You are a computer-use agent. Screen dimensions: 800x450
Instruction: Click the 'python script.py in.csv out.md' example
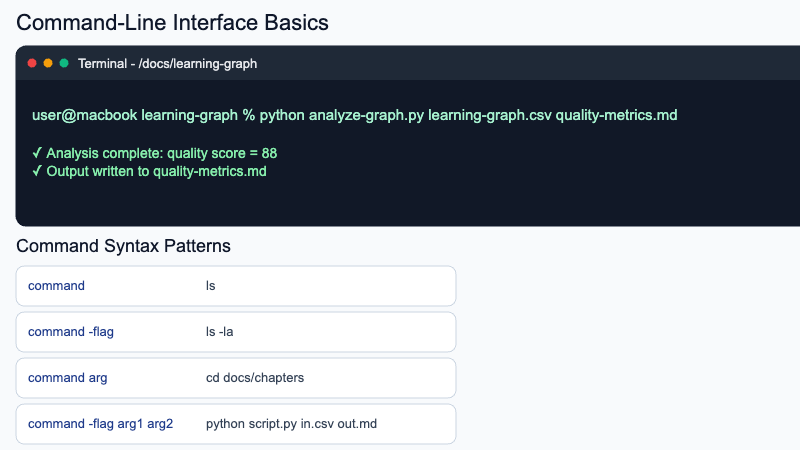(291, 424)
